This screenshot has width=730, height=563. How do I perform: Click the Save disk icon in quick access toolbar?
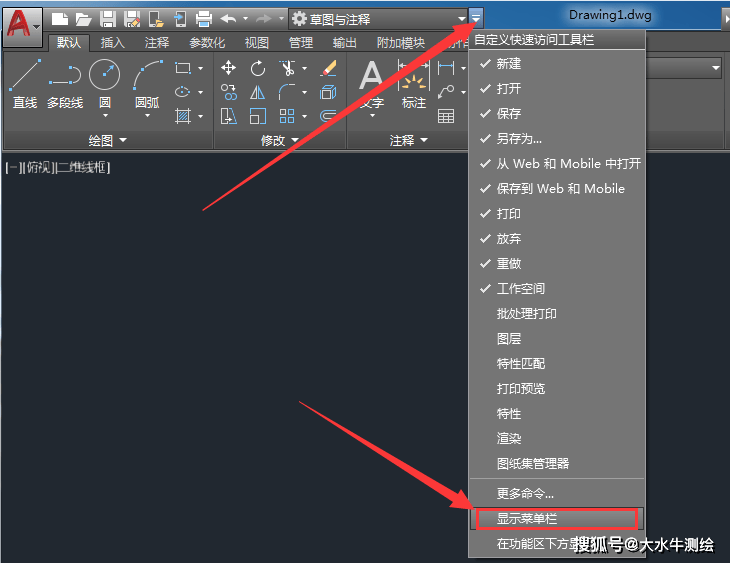coord(108,20)
